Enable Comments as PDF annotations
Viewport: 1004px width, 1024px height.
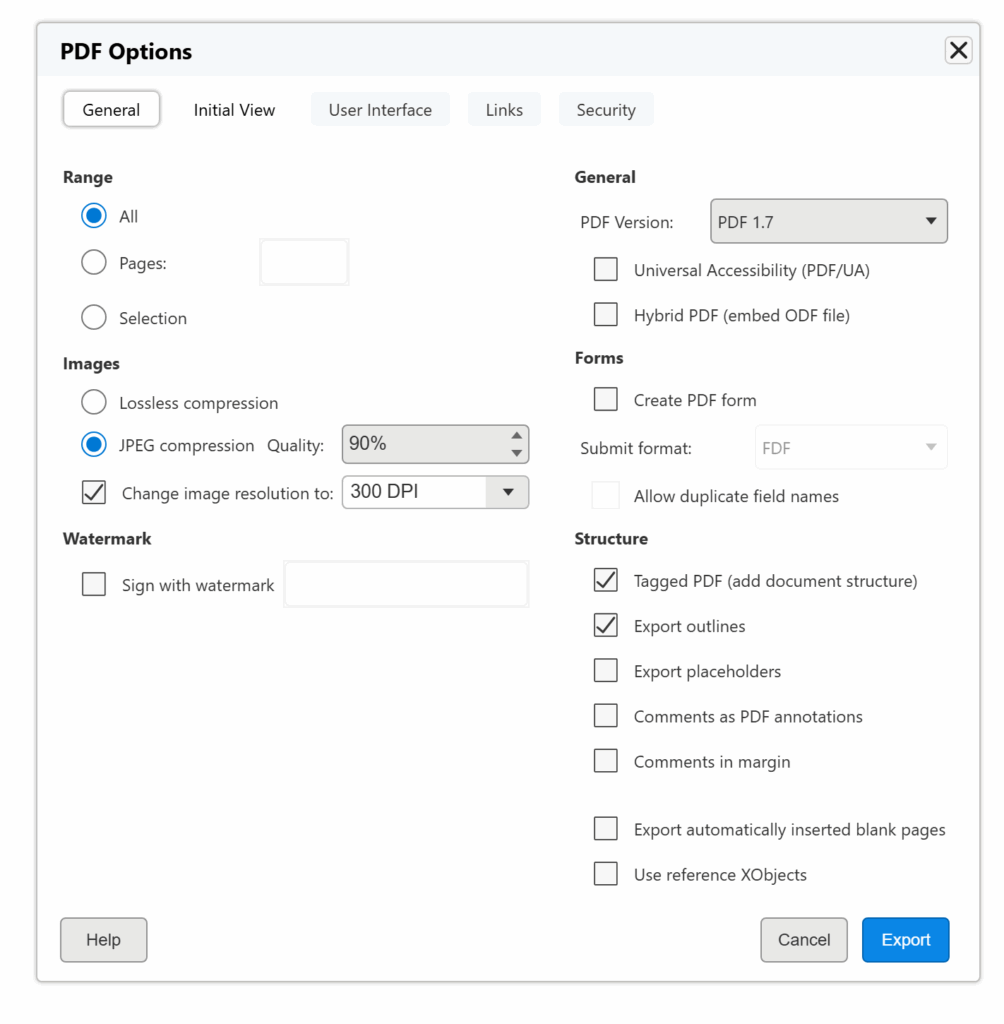pyautogui.click(x=606, y=716)
